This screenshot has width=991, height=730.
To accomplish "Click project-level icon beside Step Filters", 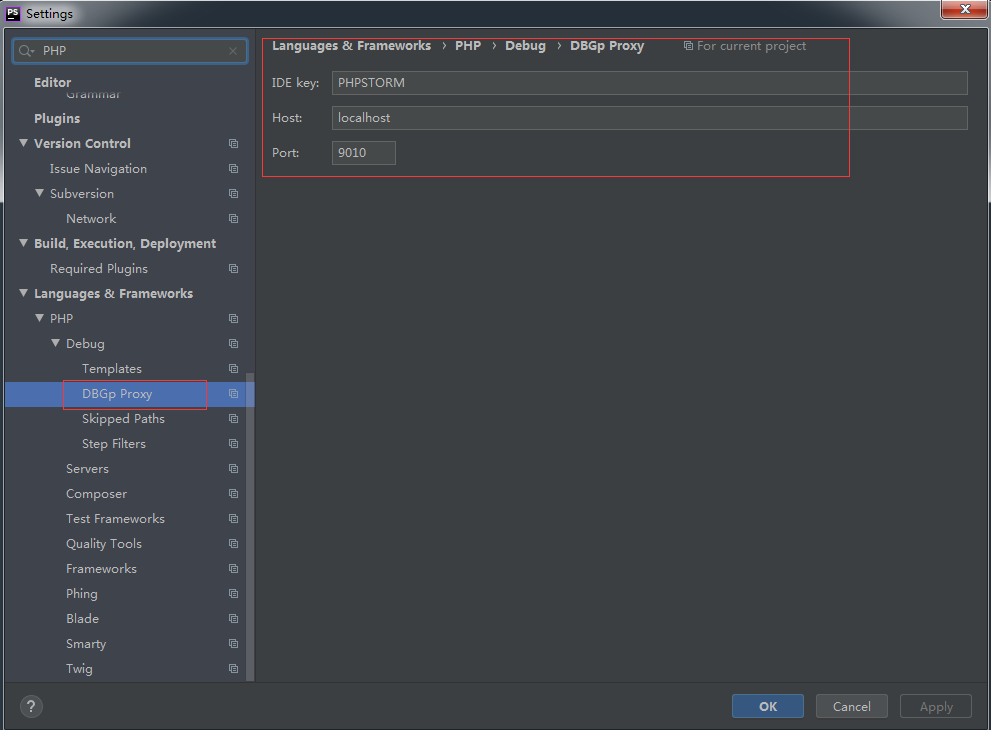I will 233,444.
